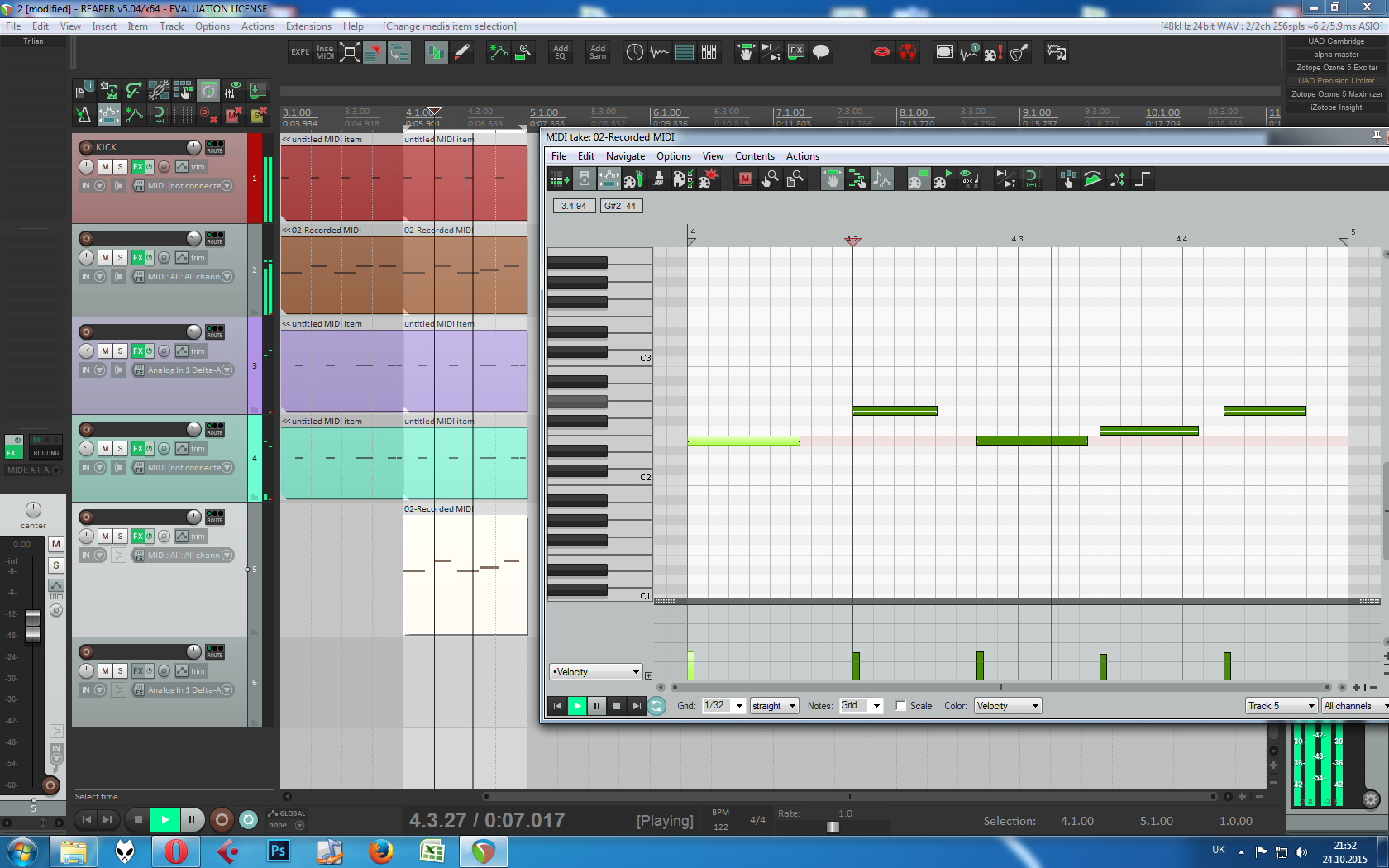Open the Insert menu in main menu bar
The width and height of the screenshot is (1389, 868).
104,26
